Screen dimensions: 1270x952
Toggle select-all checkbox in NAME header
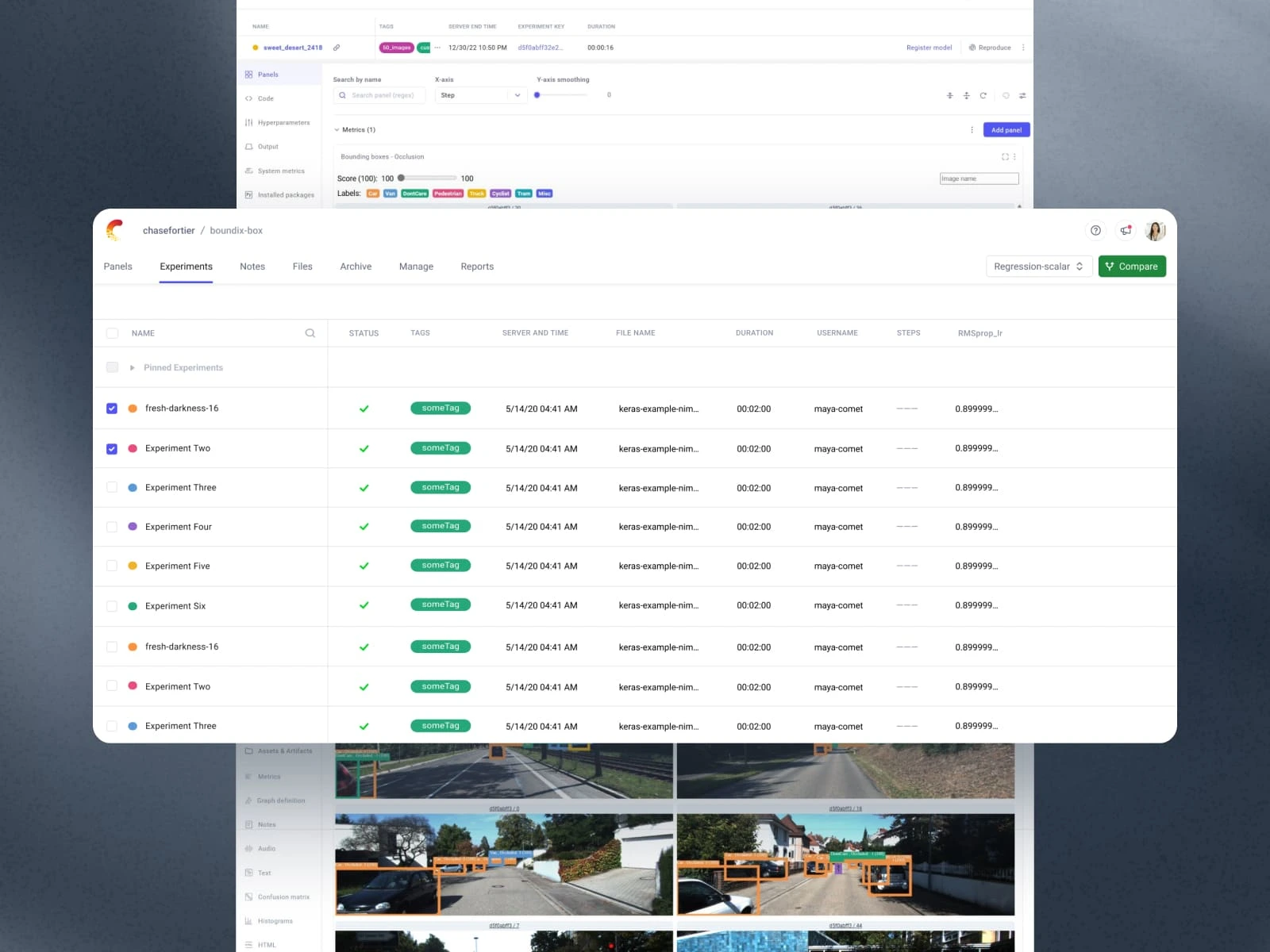click(x=112, y=333)
